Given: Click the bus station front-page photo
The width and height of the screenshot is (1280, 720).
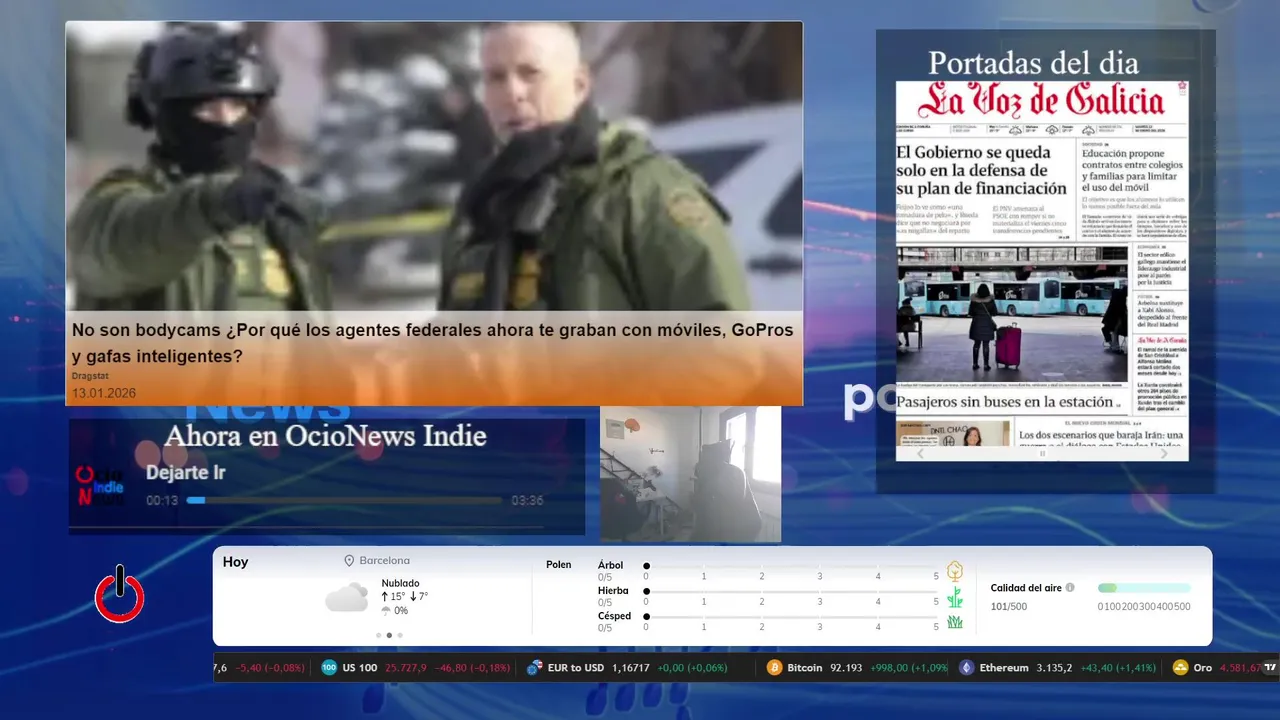Looking at the screenshot, I should [1012, 316].
